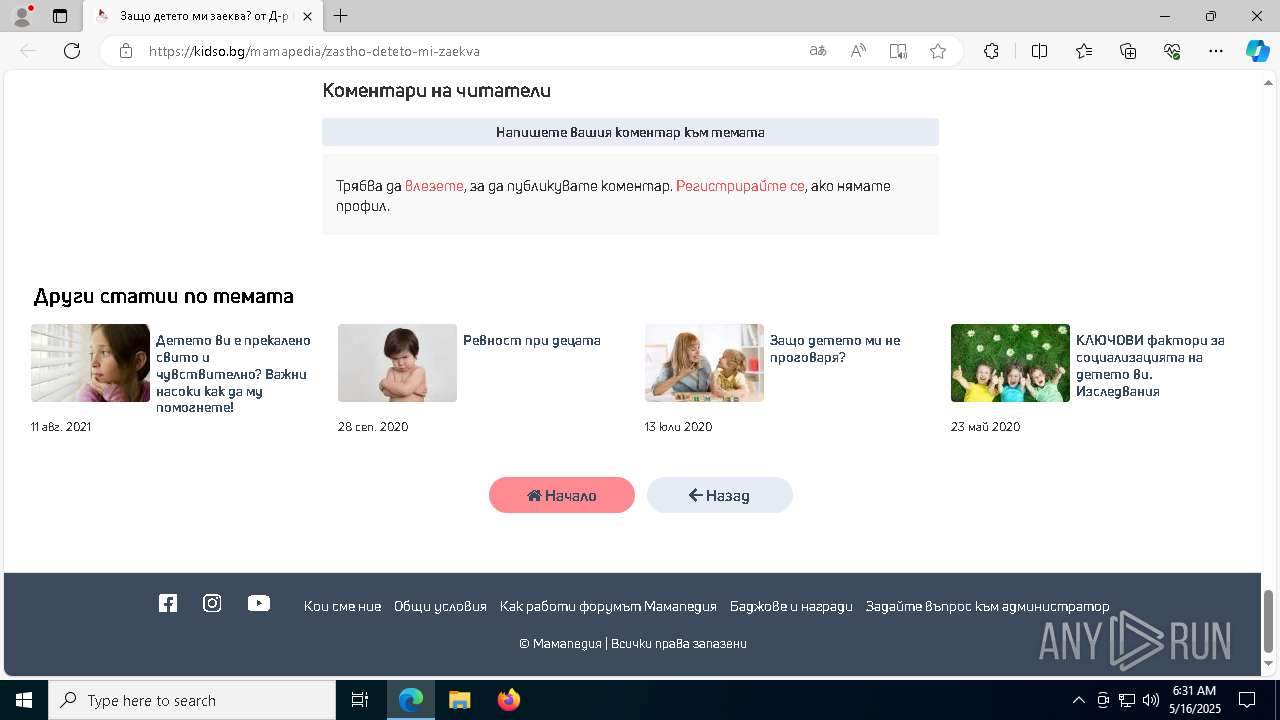Close the kidso.bg browser tab
The width and height of the screenshot is (1280, 720).
pyautogui.click(x=307, y=16)
